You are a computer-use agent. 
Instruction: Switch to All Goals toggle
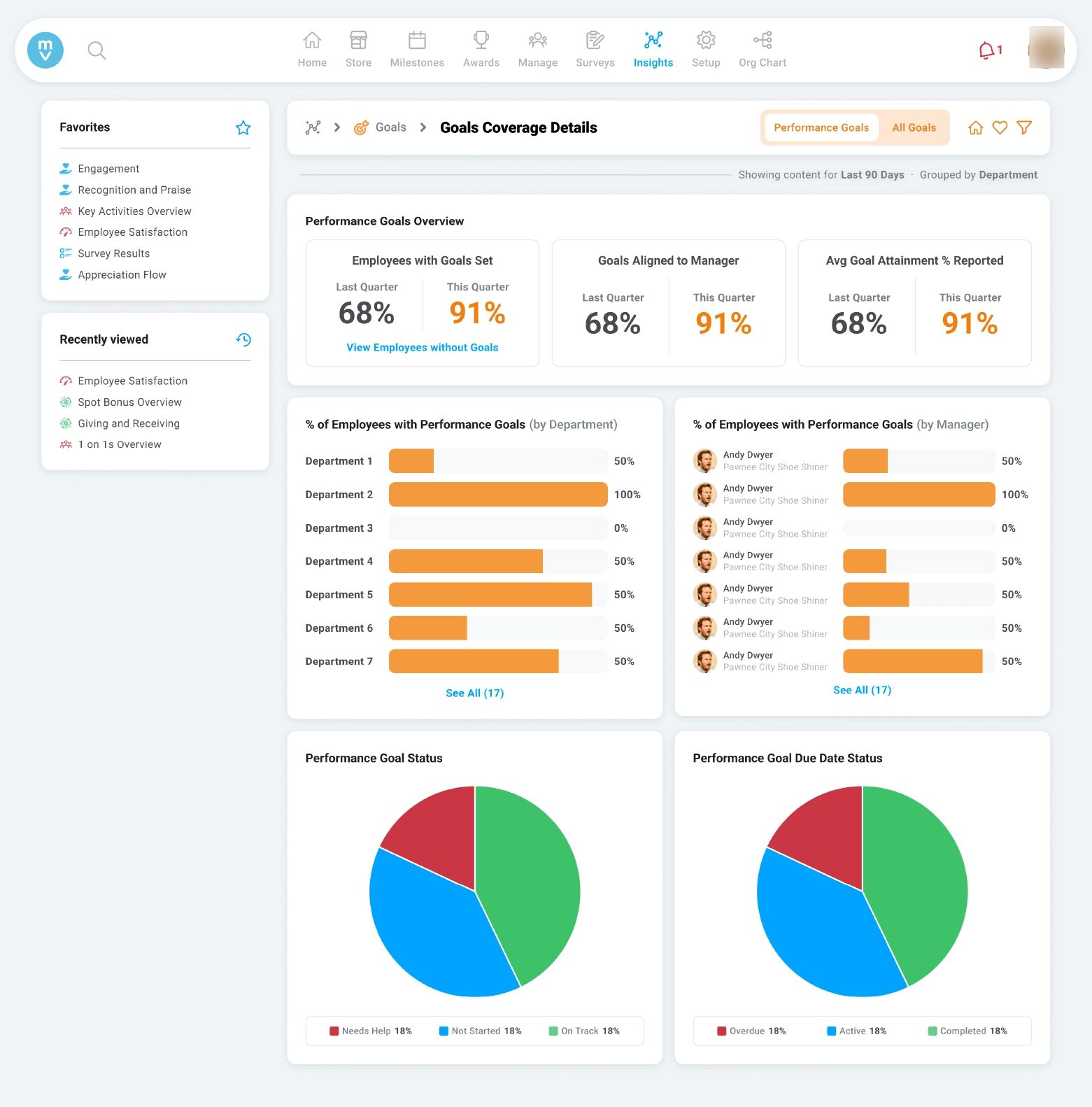pos(914,127)
